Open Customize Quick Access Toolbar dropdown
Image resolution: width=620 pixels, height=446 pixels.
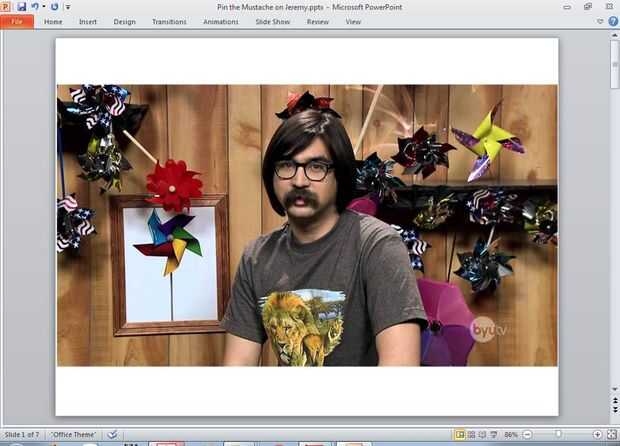[x=68, y=7]
